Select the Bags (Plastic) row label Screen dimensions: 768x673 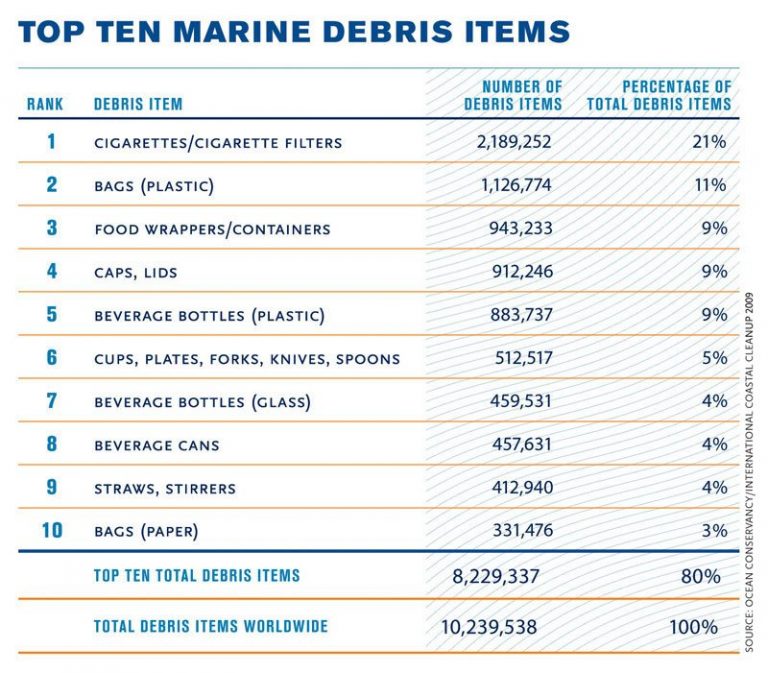click(x=154, y=186)
